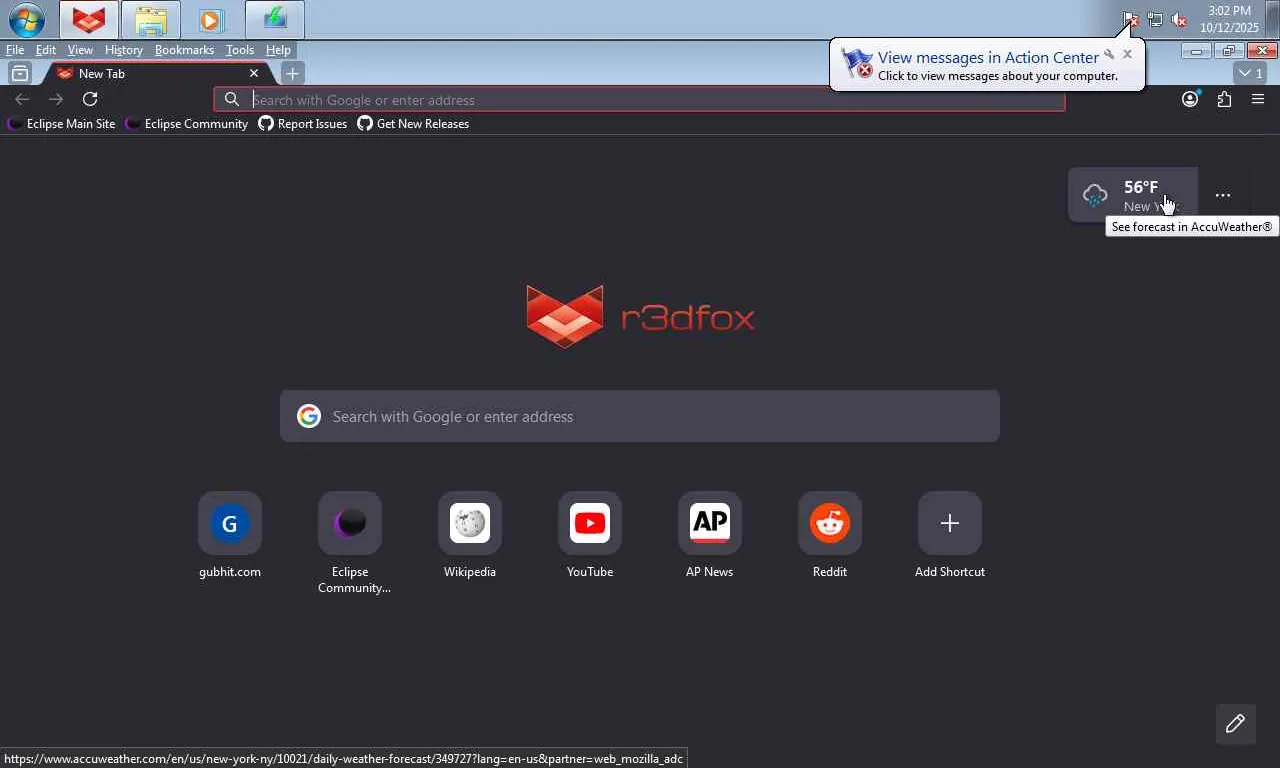Screen dimensions: 1280x768
Task: Open the browser tab manager icon
Action: [19, 73]
